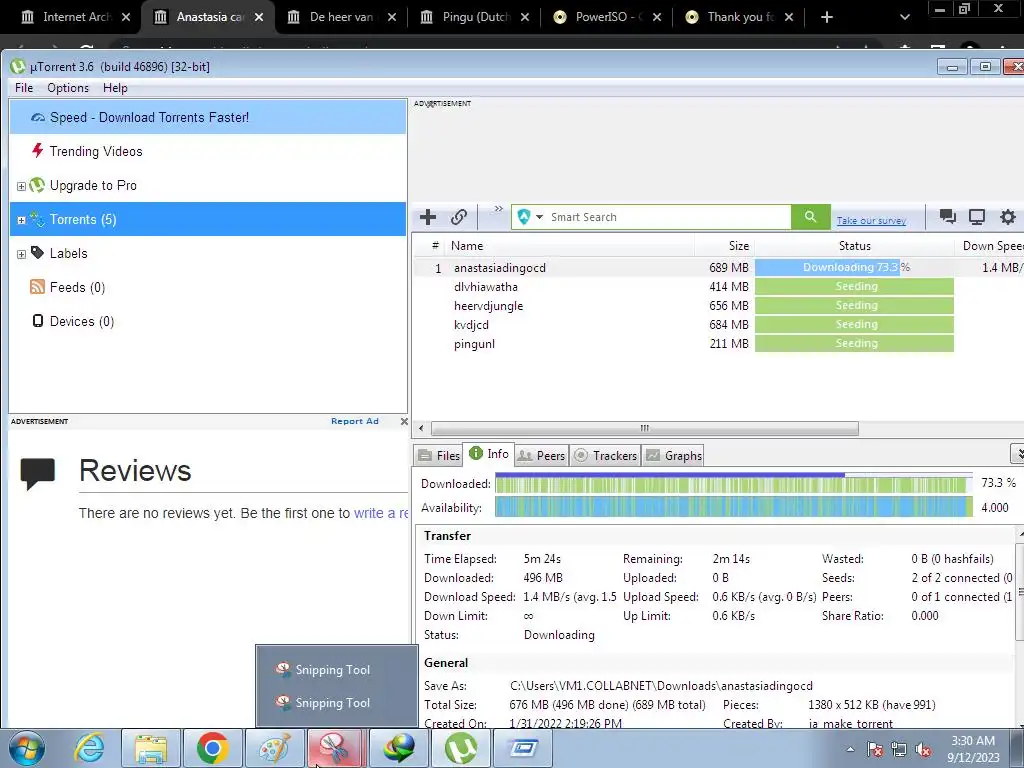1024x768 pixels.
Task: Open the Options menu
Action: tap(68, 88)
